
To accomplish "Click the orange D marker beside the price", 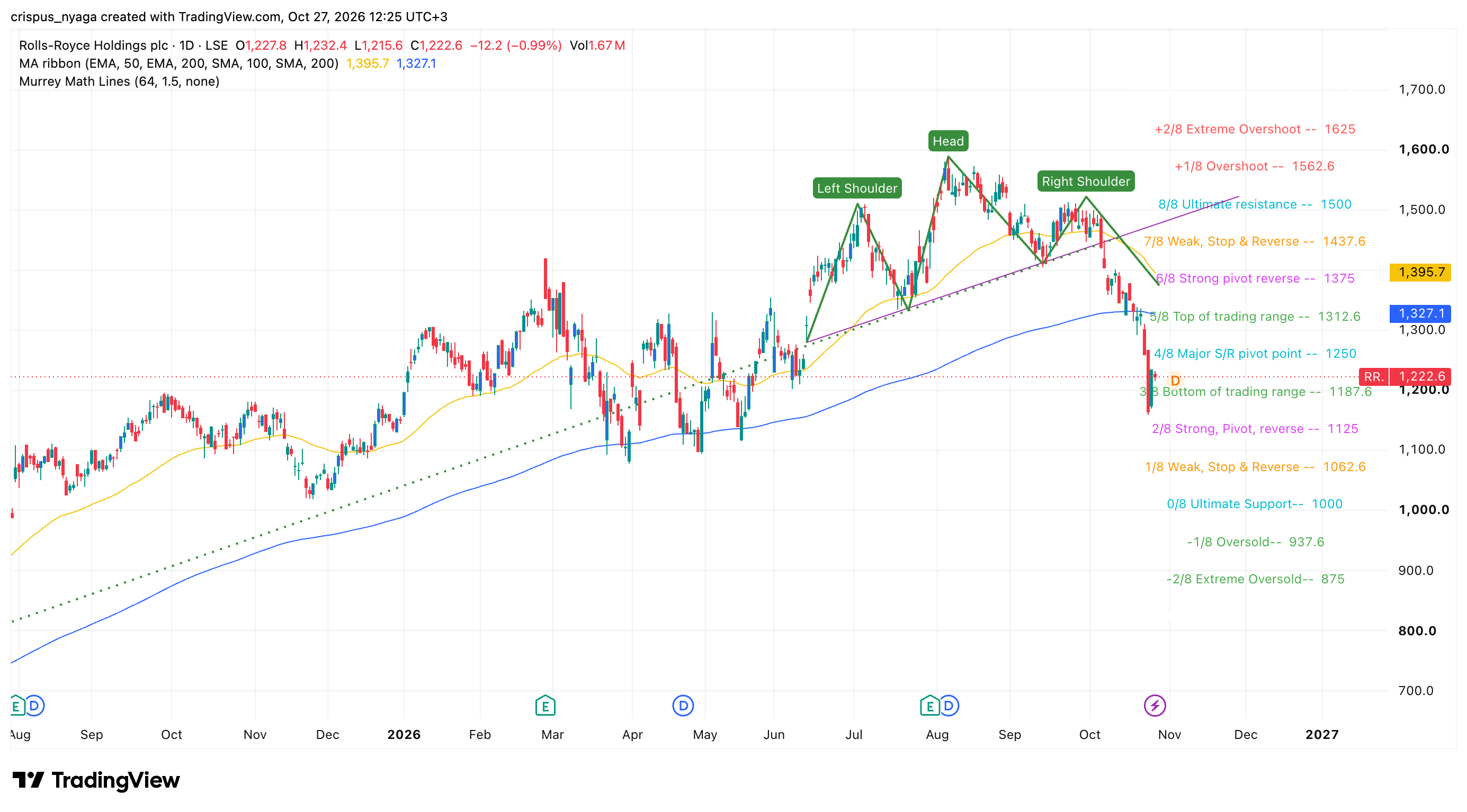I will [1175, 381].
